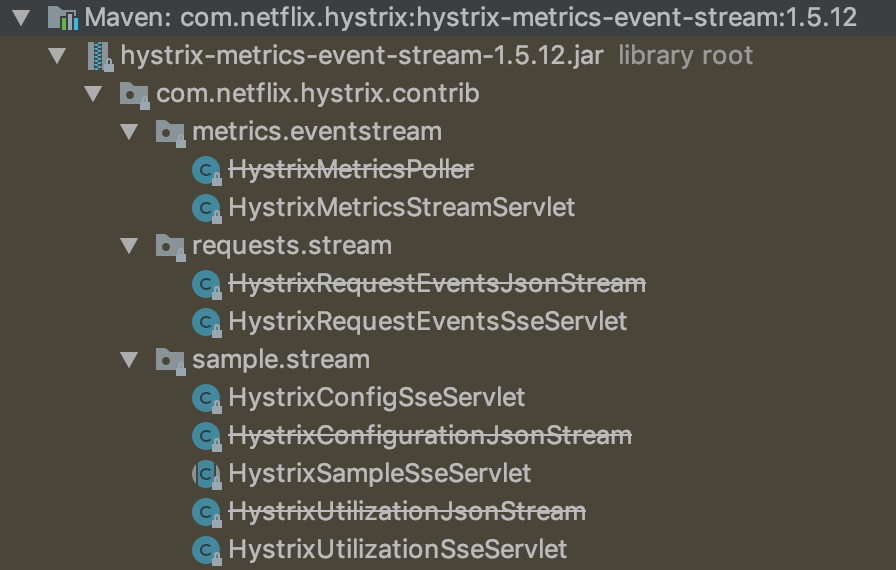Screen dimensions: 896x570
Task: Select deprecated class HystrixConfigurationJsonStream
Action: tap(430, 436)
